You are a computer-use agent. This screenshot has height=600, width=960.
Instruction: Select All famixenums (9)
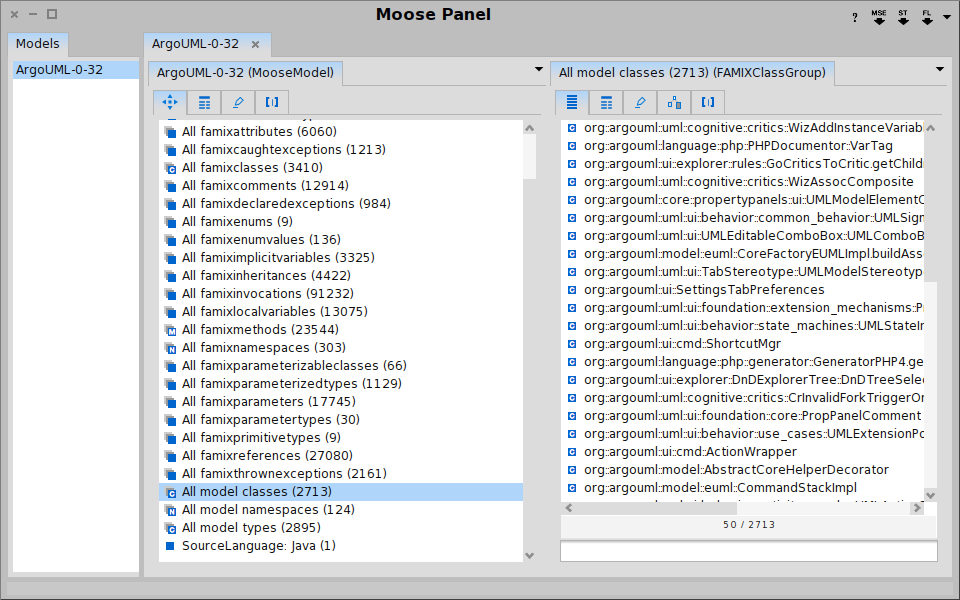point(341,222)
